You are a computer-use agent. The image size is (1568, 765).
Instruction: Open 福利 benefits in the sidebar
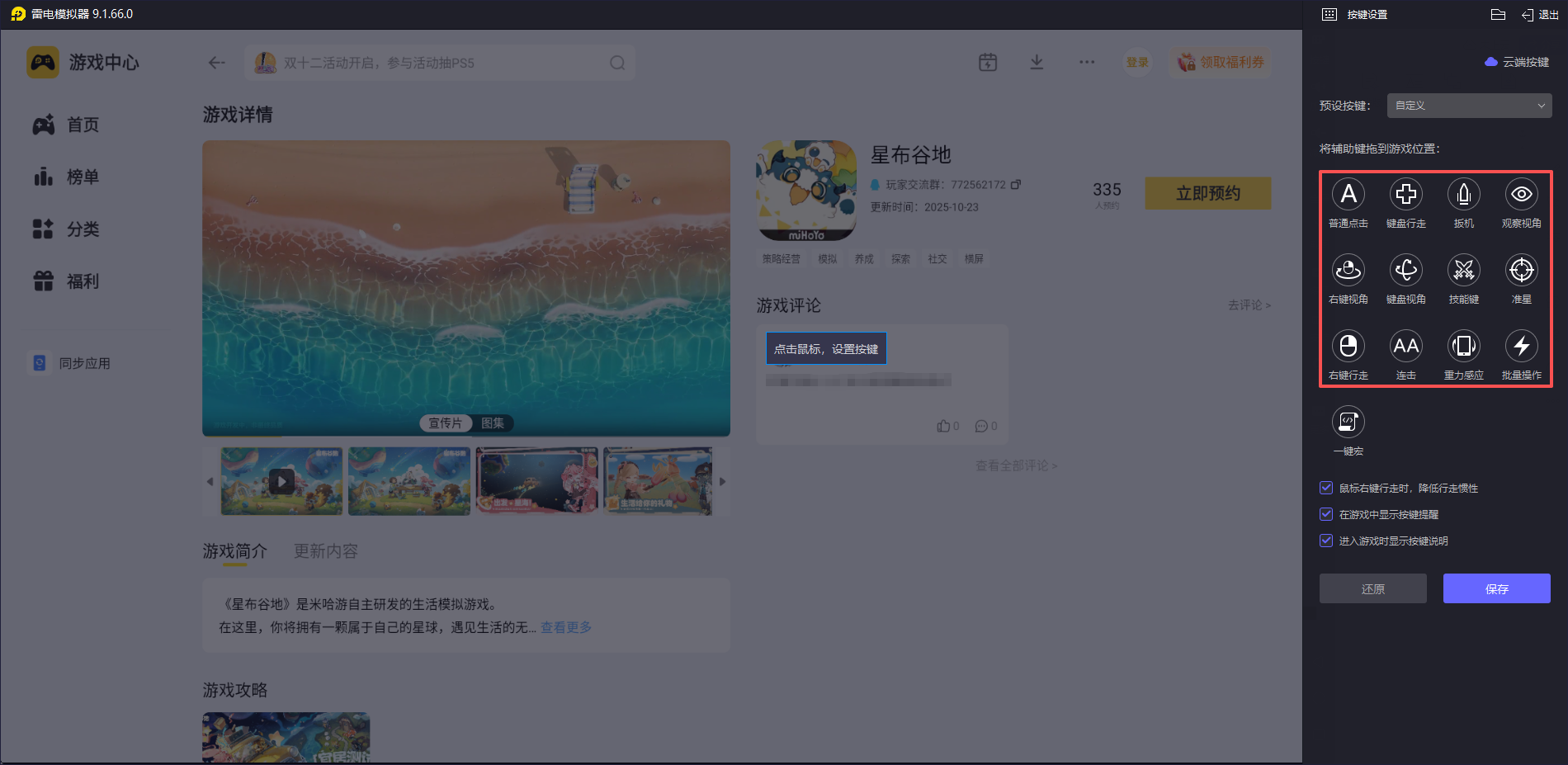[66, 281]
